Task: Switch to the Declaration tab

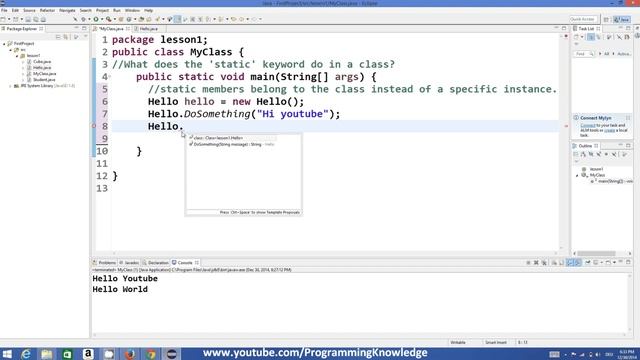Action: coord(156,263)
